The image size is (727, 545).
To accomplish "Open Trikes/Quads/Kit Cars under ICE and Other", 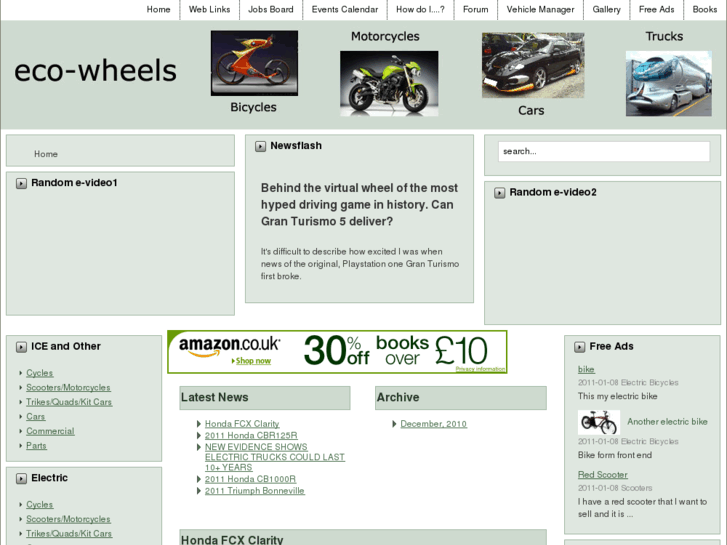I will coord(69,402).
